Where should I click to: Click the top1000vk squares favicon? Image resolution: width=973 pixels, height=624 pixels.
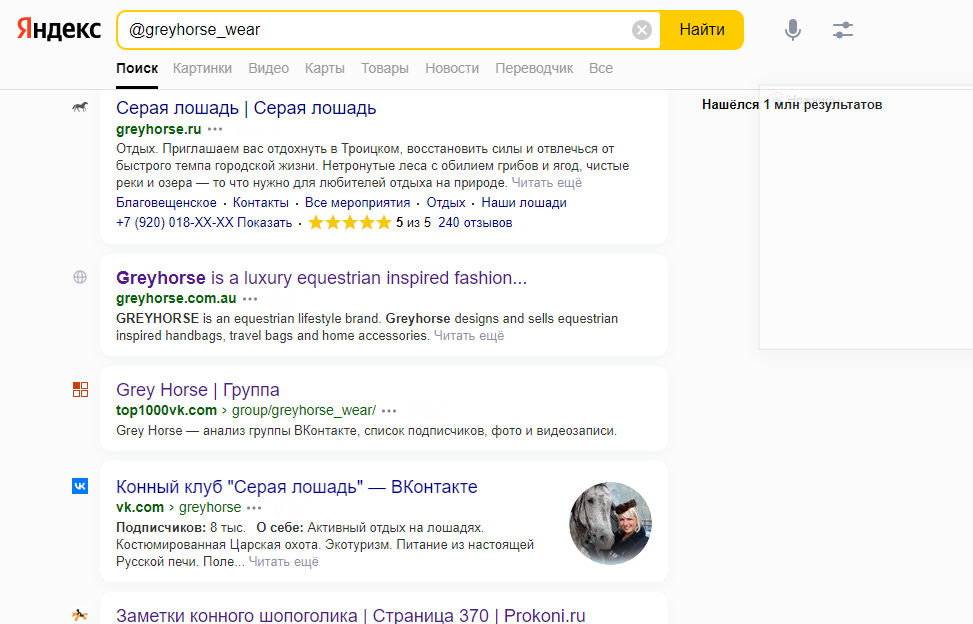[x=80, y=390]
